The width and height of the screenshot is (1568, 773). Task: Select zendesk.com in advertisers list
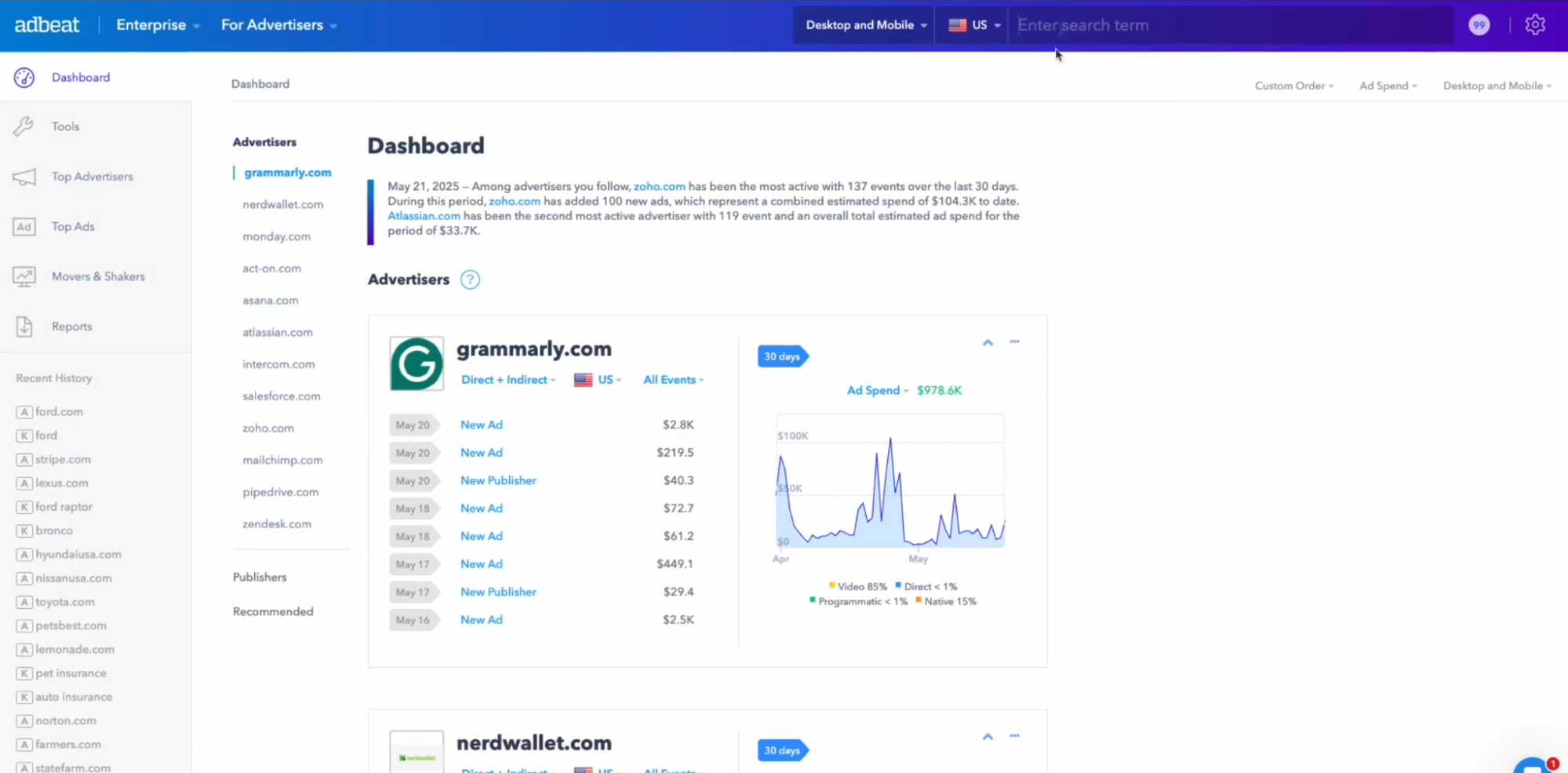click(276, 523)
